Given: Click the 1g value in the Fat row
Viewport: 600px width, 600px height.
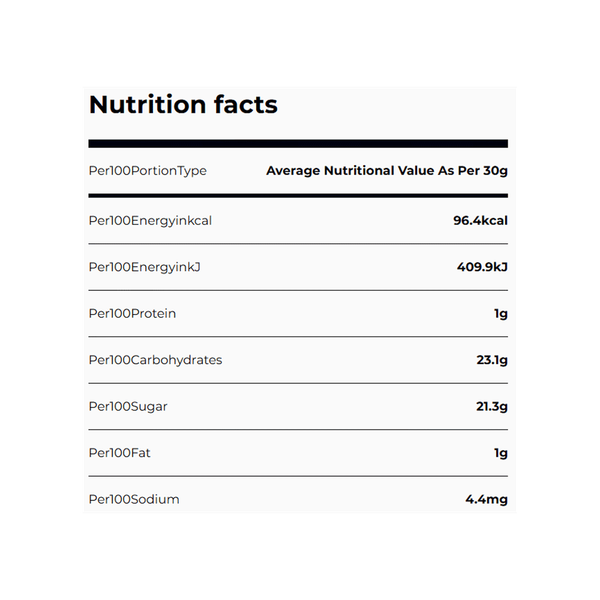Looking at the screenshot, I should click(501, 453).
